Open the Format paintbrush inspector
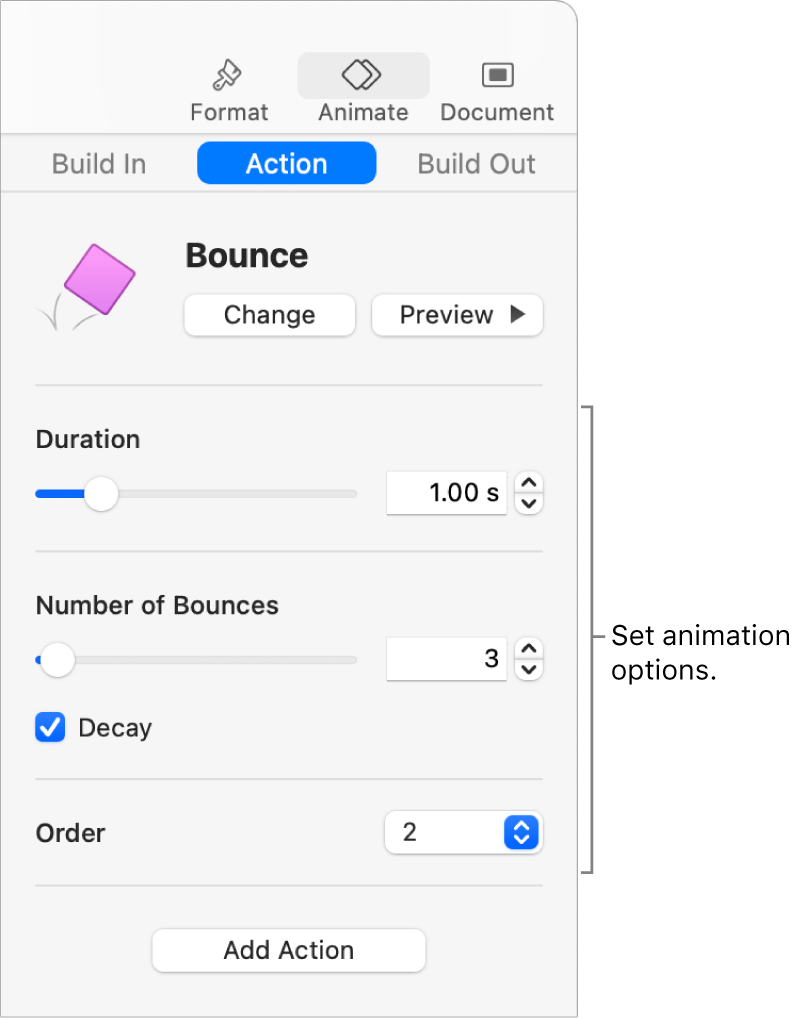795x1019 pixels. click(228, 76)
